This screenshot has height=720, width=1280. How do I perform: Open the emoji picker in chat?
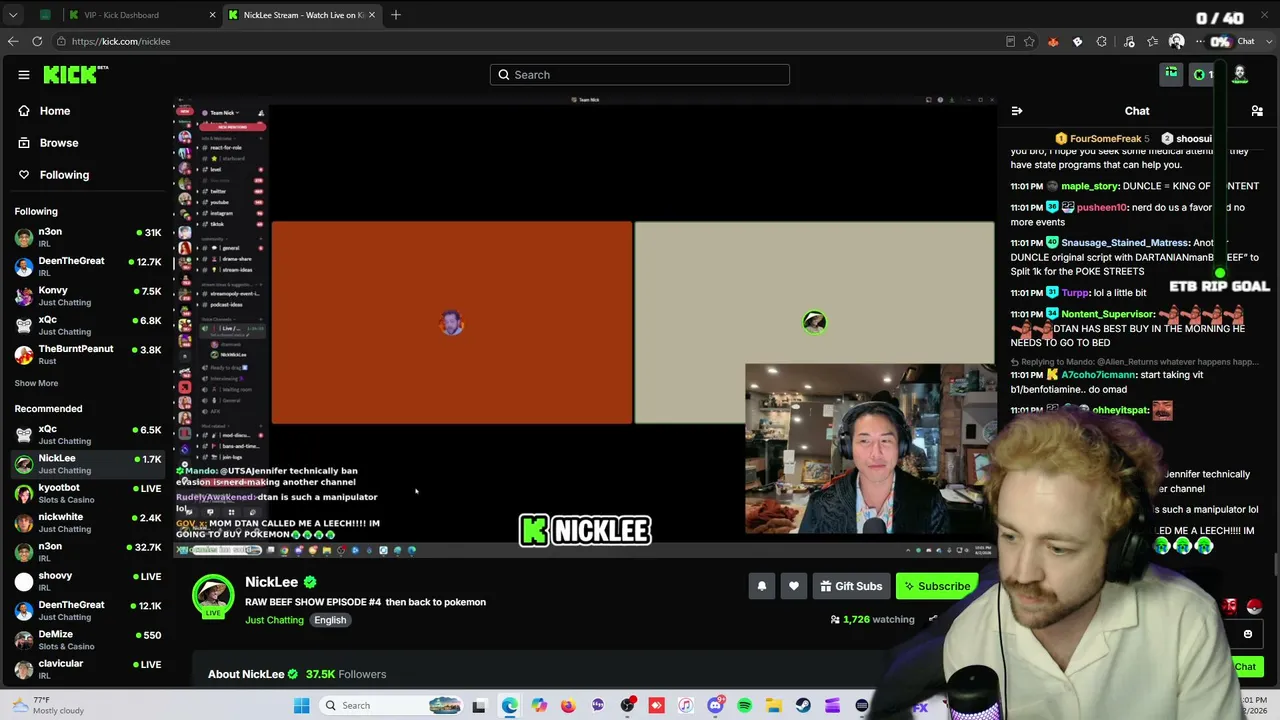tap(1248, 634)
